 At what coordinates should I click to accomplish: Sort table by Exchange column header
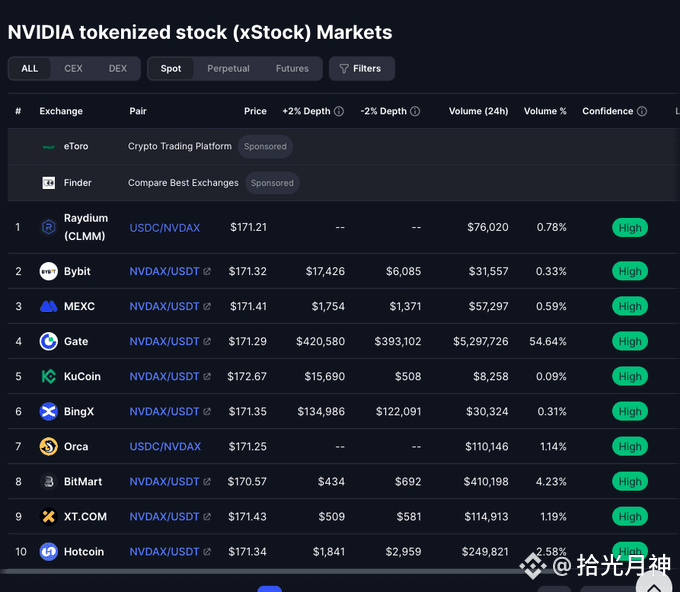(x=61, y=111)
